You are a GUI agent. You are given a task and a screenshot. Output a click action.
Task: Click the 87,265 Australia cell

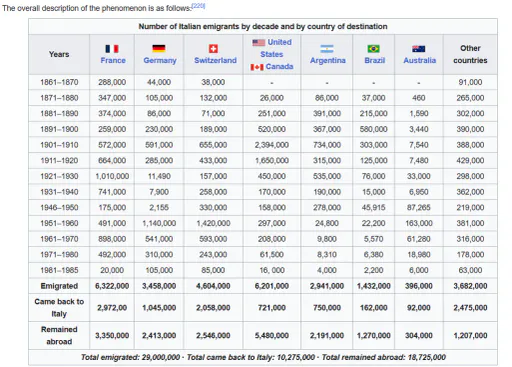pyautogui.click(x=419, y=207)
